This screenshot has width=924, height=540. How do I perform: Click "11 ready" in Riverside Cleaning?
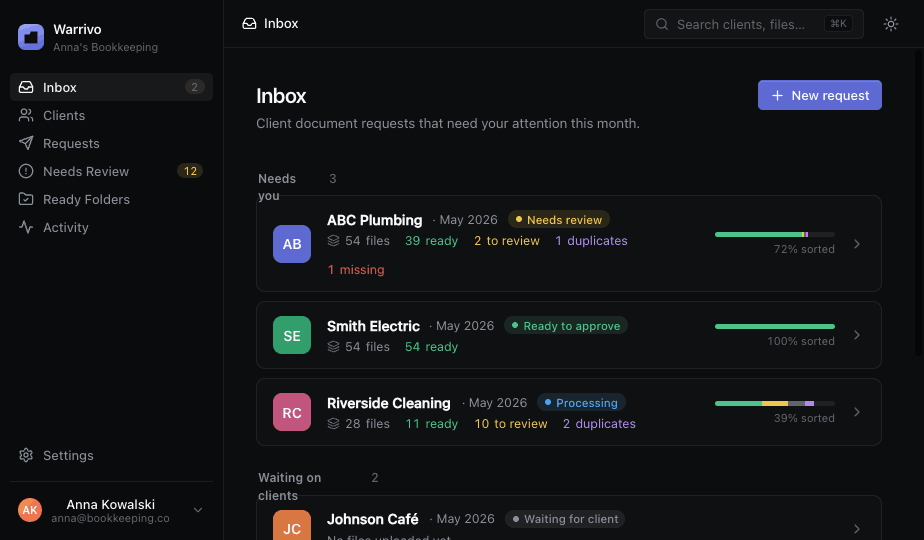click(431, 424)
